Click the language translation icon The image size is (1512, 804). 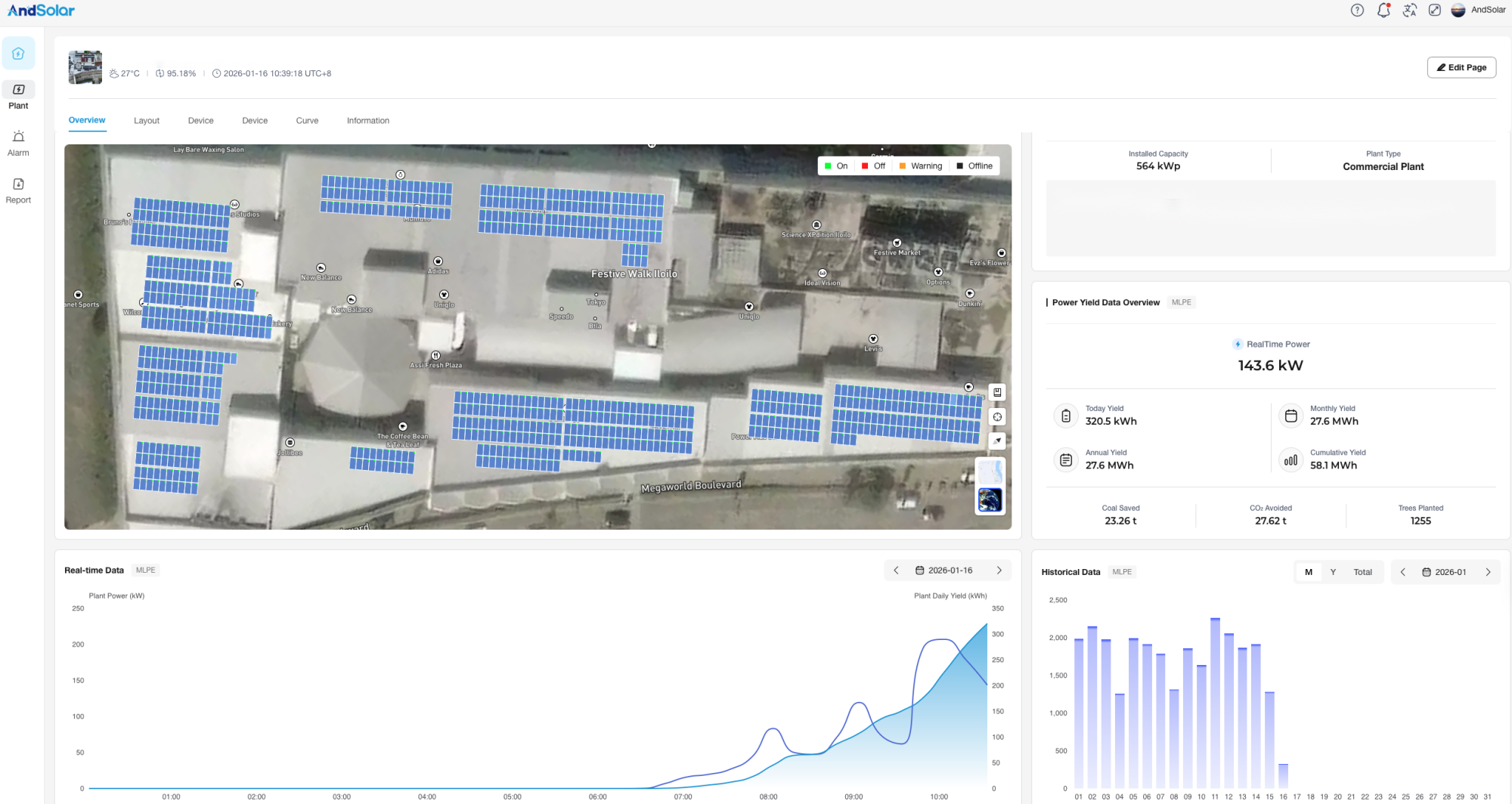1409,11
